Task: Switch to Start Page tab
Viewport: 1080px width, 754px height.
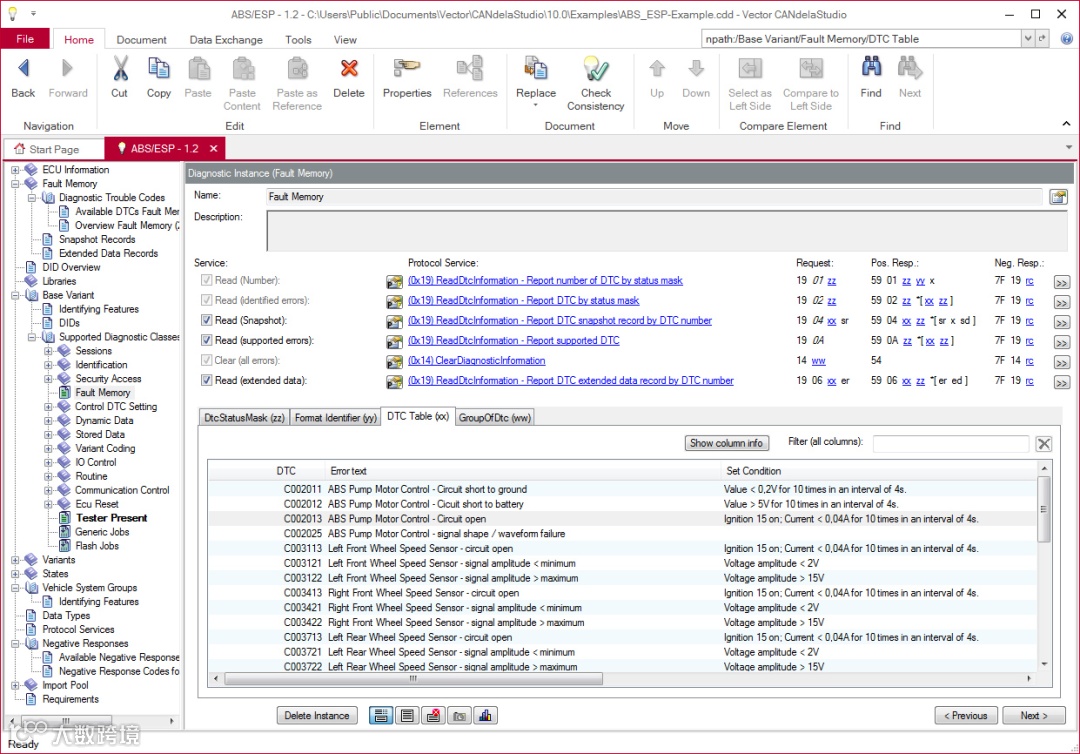Action: pos(54,149)
